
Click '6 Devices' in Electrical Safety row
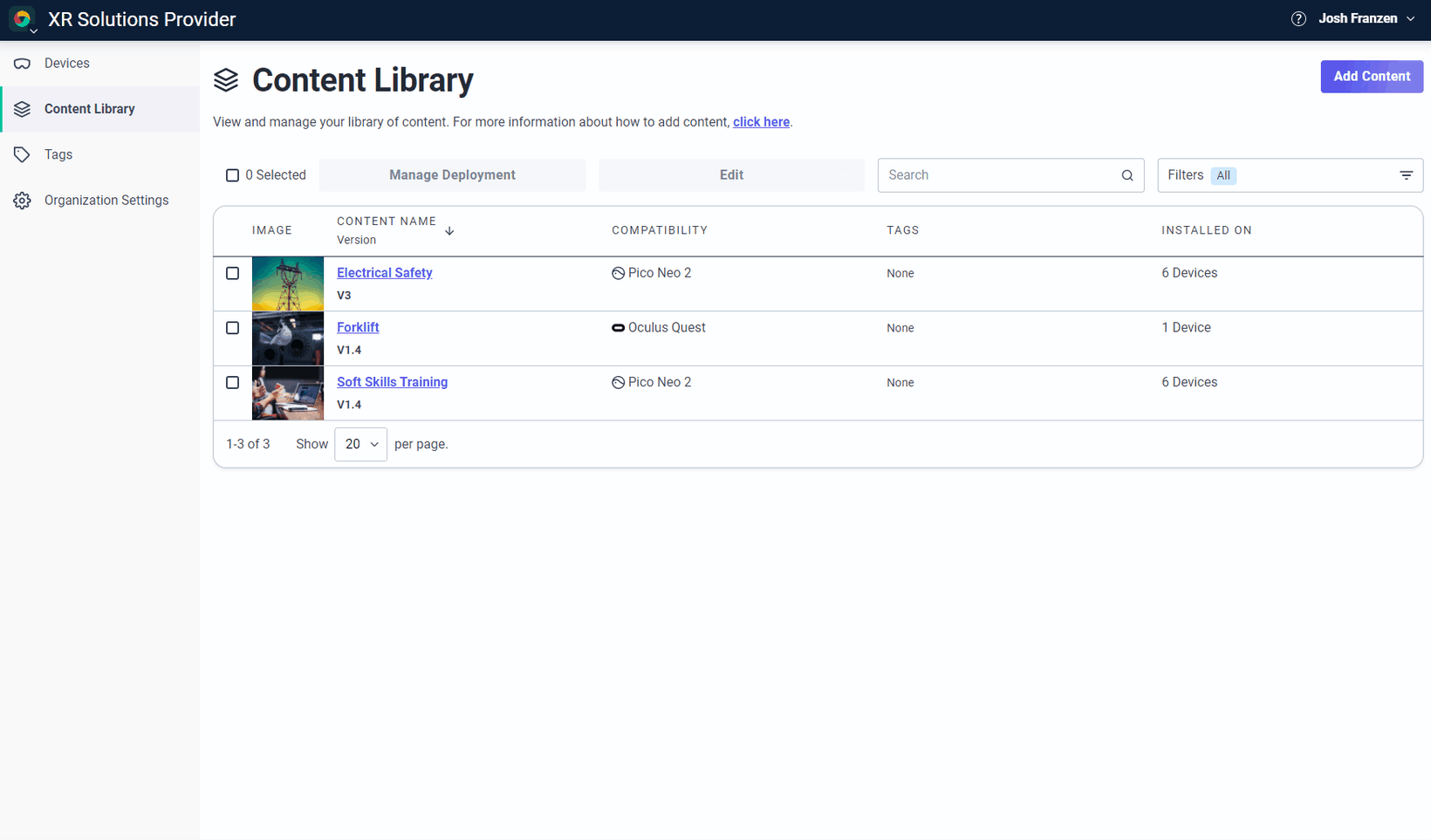point(1189,273)
